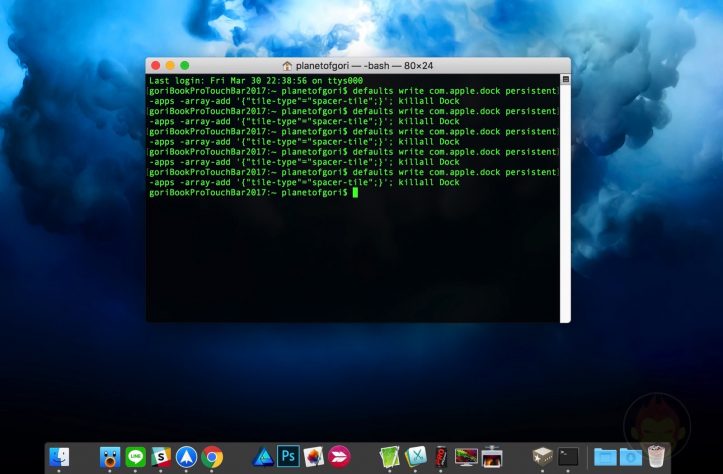Launch Affinity Designer from the Dock

(263, 457)
